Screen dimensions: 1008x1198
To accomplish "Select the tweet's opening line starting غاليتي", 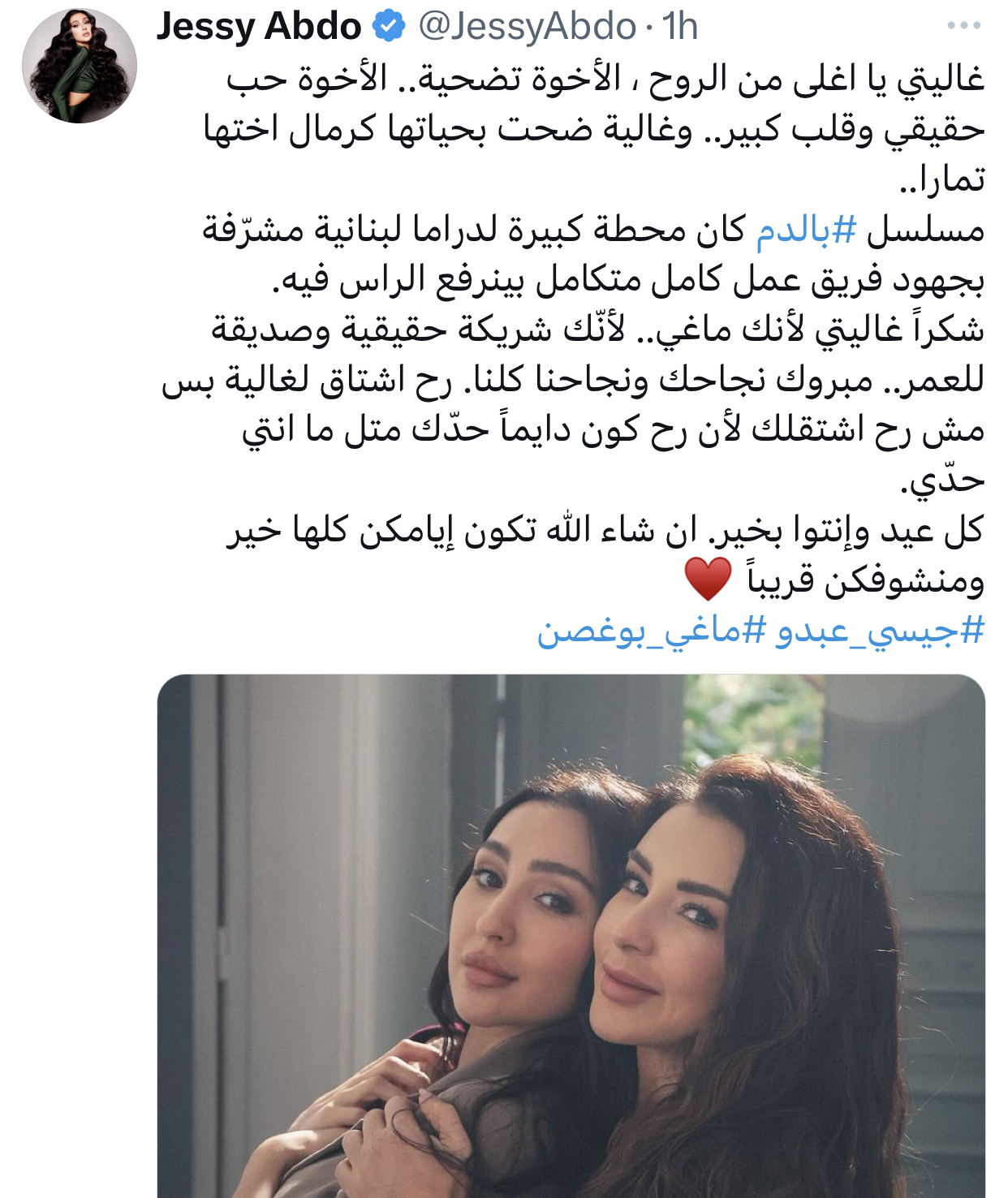I will 605,80.
